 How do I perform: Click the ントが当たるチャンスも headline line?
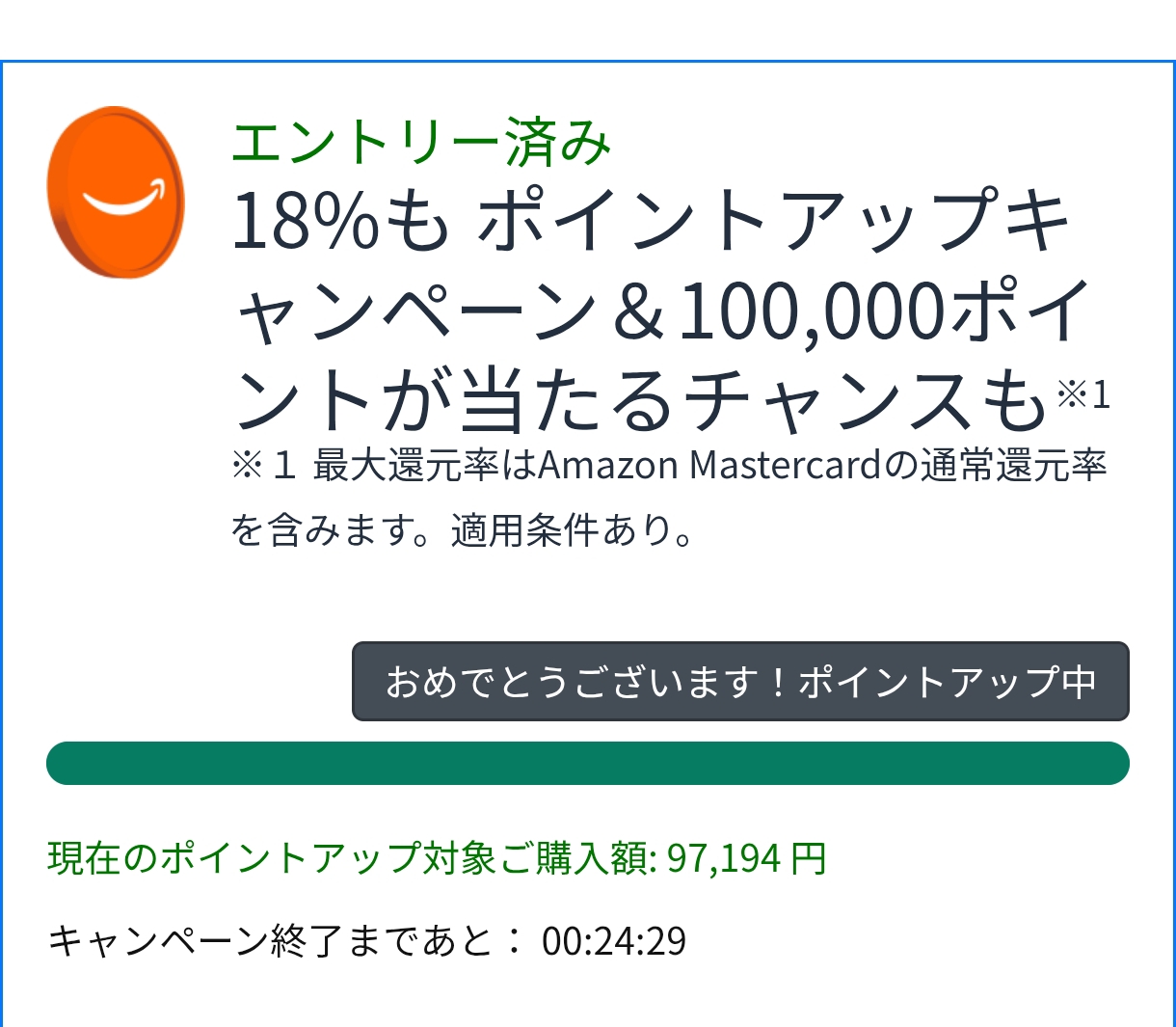click(x=640, y=399)
